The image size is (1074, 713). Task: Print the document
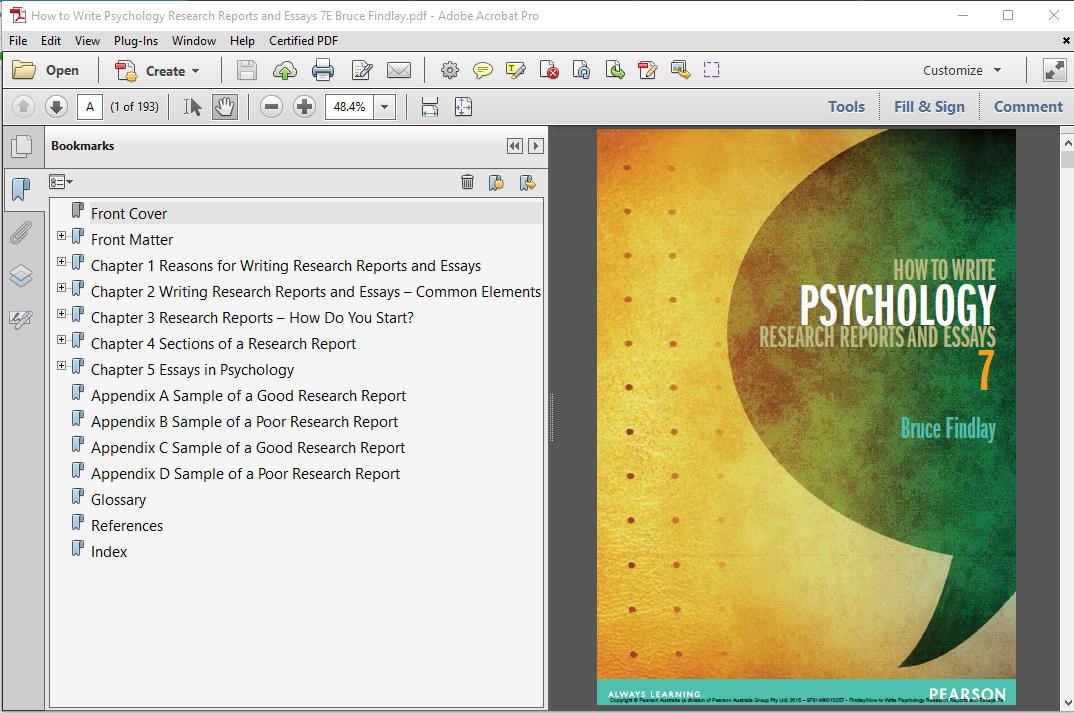(321, 70)
